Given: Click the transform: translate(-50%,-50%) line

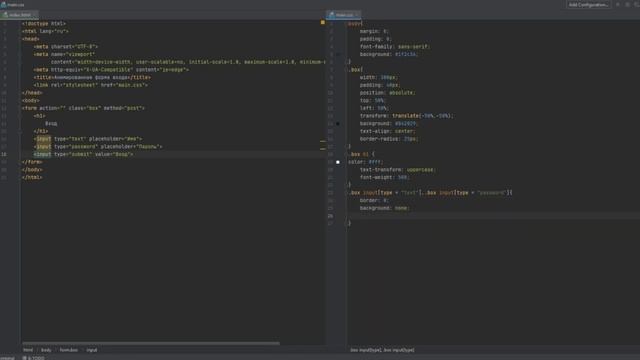Looking at the screenshot, I should [407, 116].
